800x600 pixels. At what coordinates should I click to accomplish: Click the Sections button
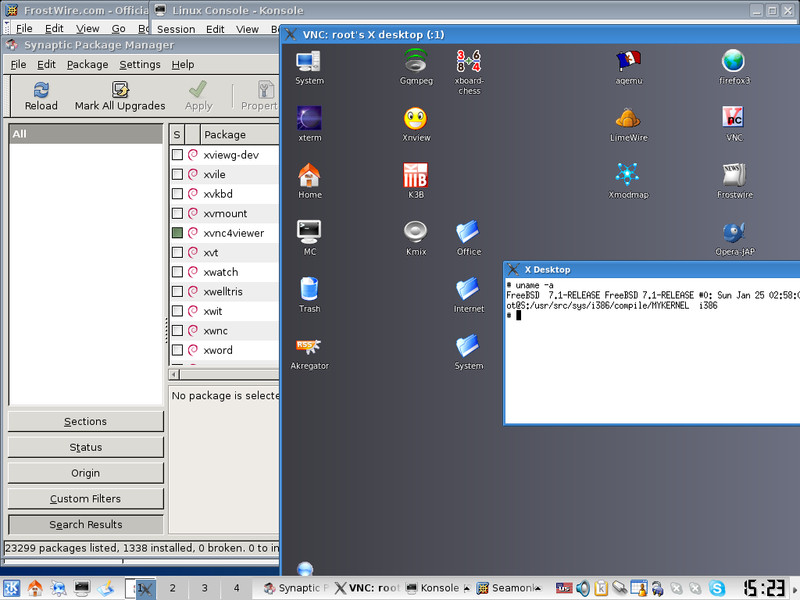coord(86,421)
